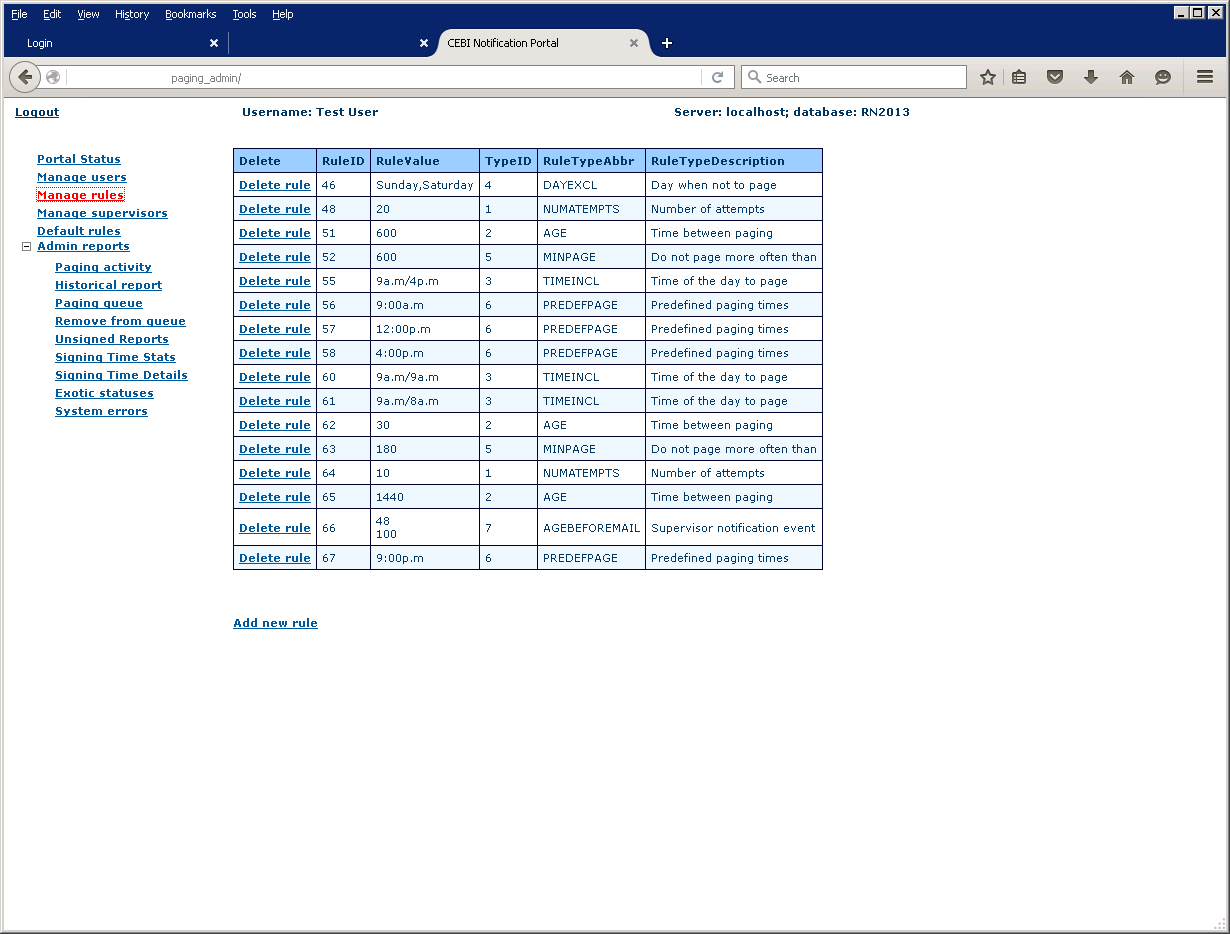Open Signing Time Stats
Image resolution: width=1230 pixels, height=934 pixels.
(115, 357)
